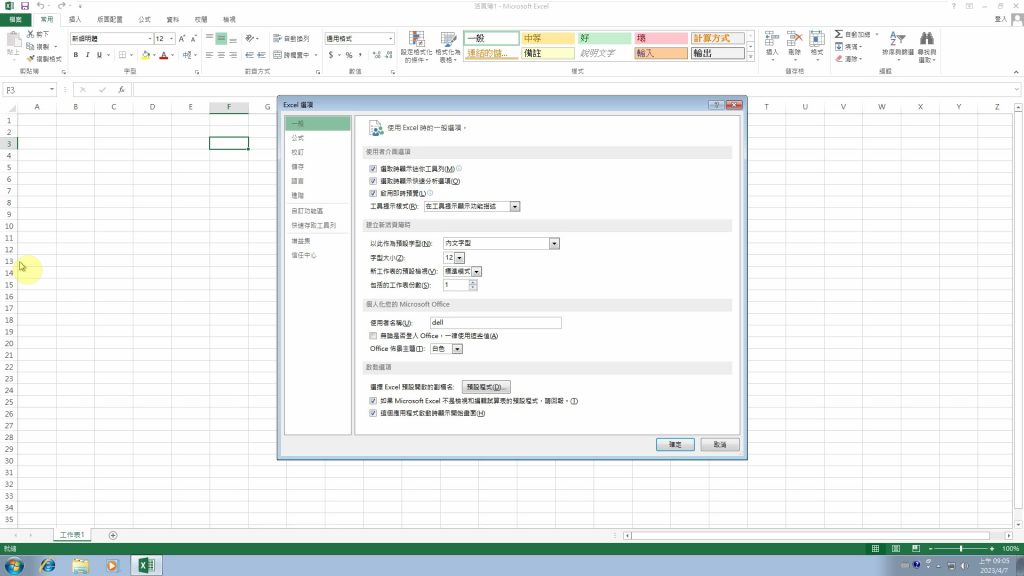Open the ribbon number format dropdown
The height and width of the screenshot is (576, 1024).
[391, 39]
